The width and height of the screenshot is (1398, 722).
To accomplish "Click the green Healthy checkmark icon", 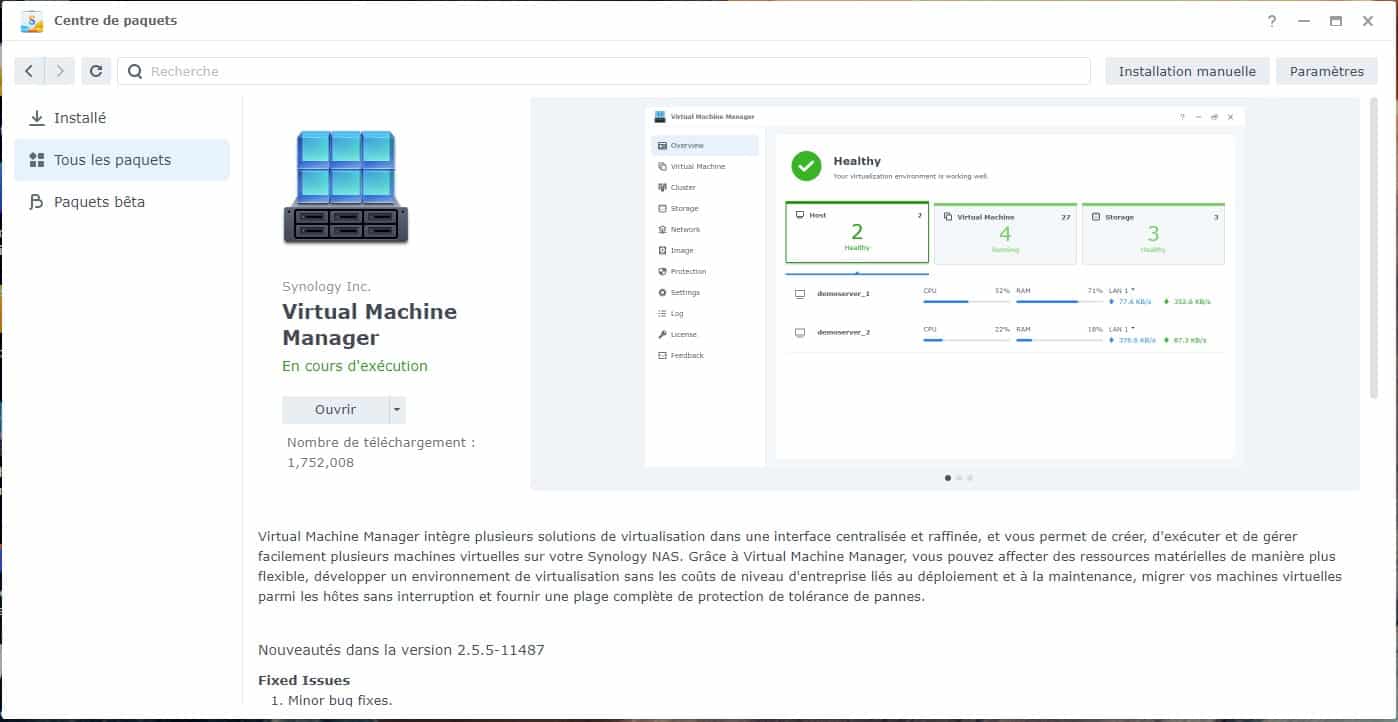I will (806, 166).
